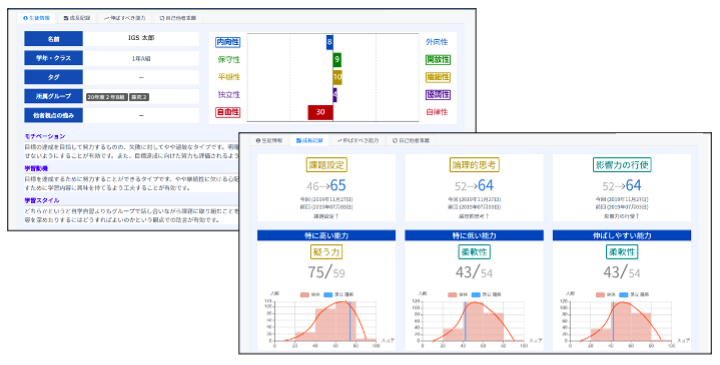The height and width of the screenshot is (365, 720).
Task: Click the yellow bar showing 10
Action: click(x=338, y=77)
